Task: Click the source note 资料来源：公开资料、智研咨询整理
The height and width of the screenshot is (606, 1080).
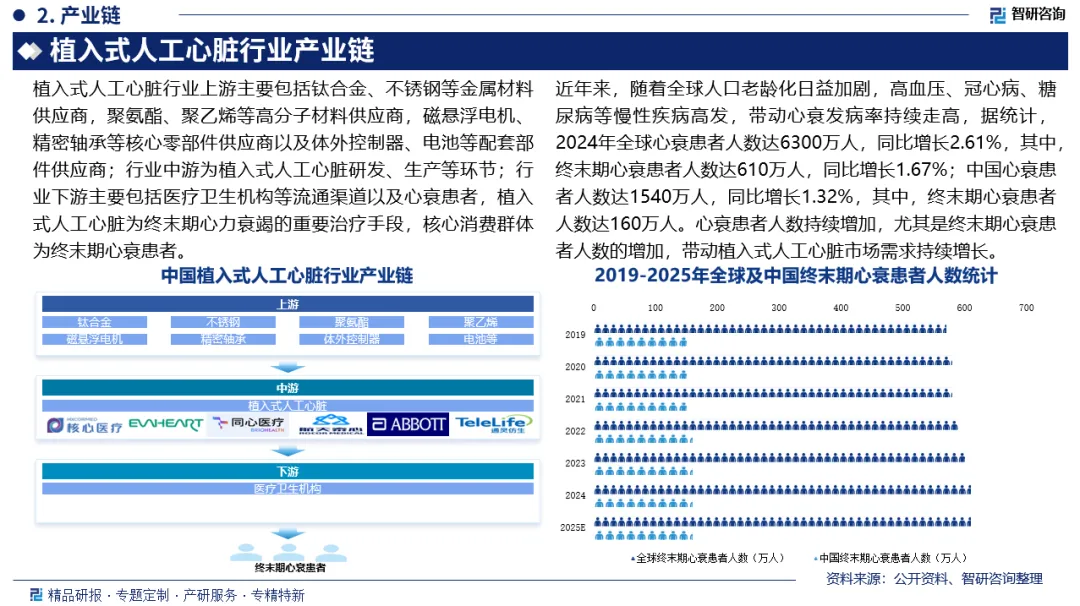Action: tap(934, 579)
